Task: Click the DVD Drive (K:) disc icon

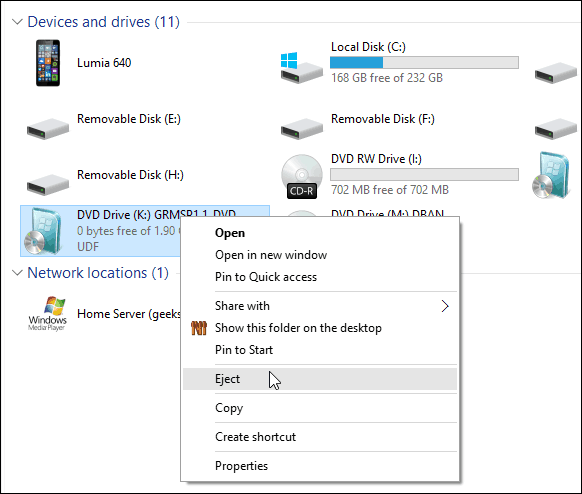Action: (43, 231)
